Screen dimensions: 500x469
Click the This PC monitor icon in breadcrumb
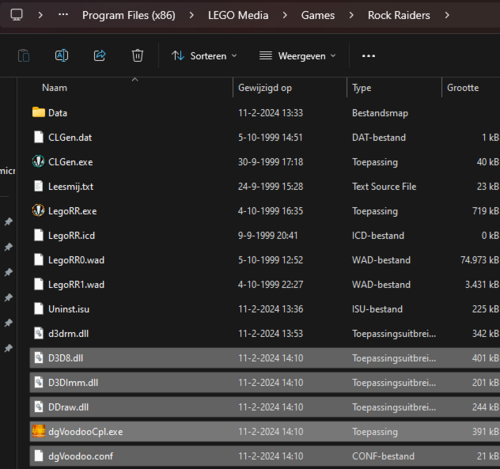(x=17, y=15)
